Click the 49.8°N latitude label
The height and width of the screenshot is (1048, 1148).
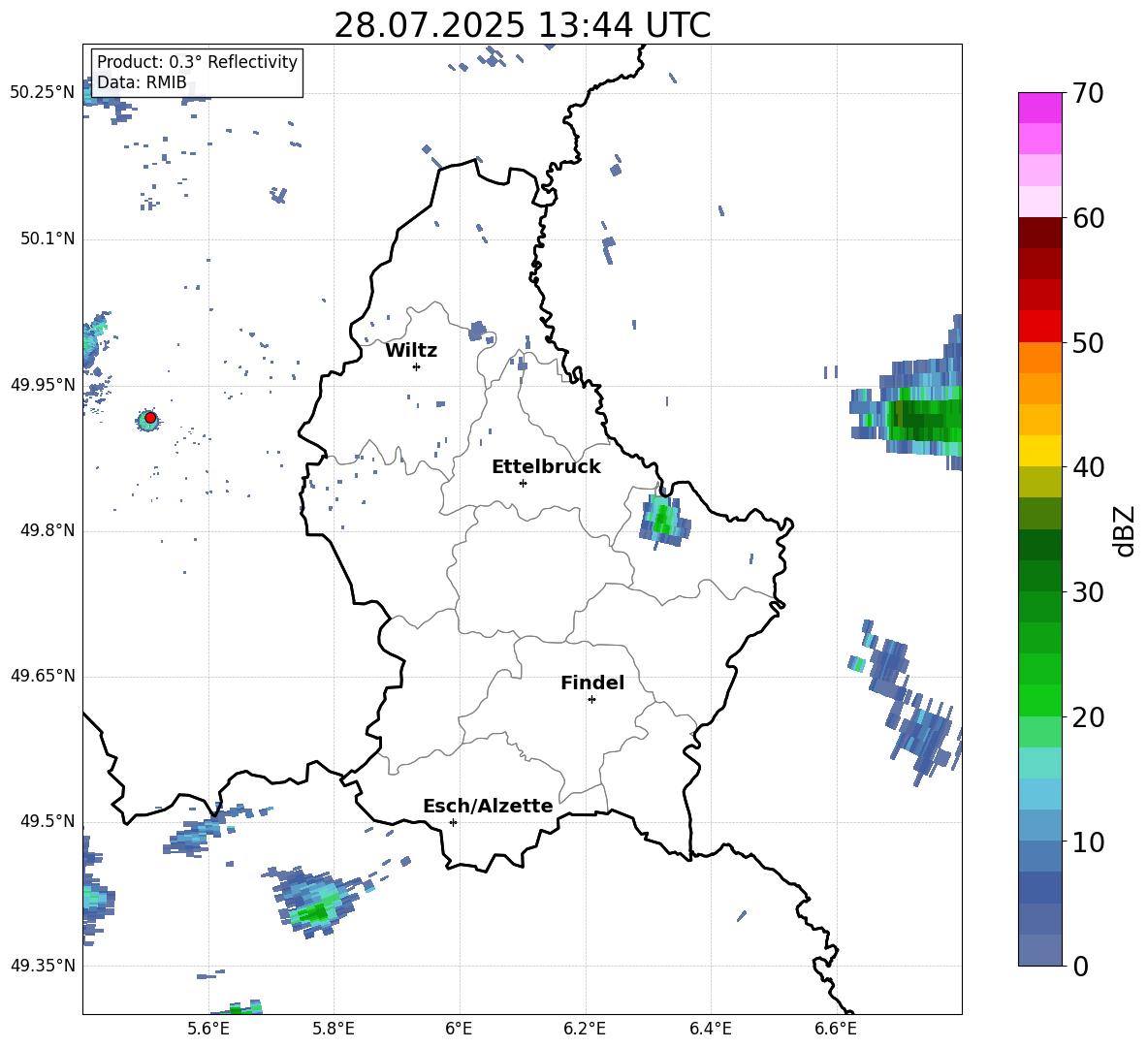click(x=47, y=530)
